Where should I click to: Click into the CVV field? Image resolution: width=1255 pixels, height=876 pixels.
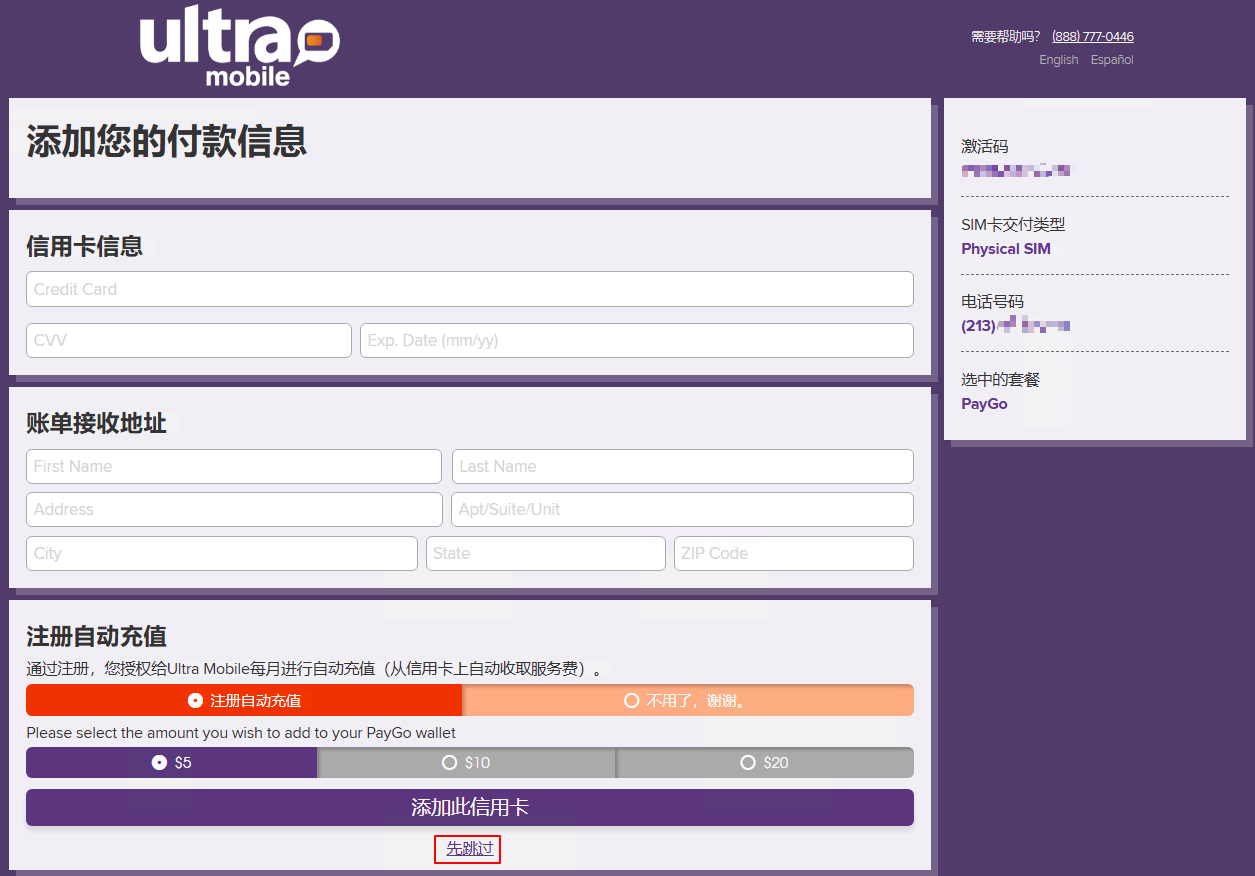click(x=188, y=340)
